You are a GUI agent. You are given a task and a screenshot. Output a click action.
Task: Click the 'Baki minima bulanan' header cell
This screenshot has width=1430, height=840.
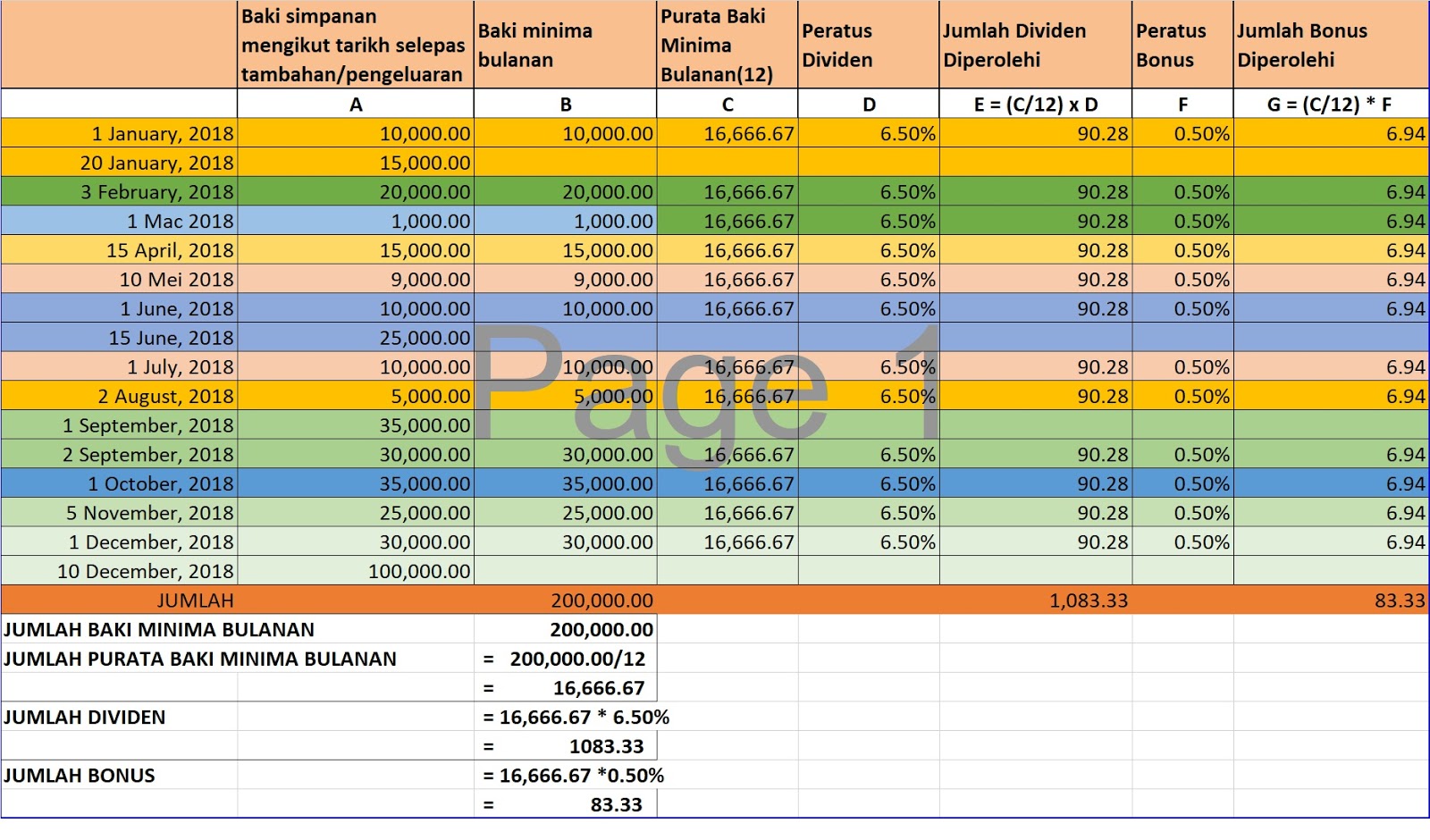pos(565,45)
